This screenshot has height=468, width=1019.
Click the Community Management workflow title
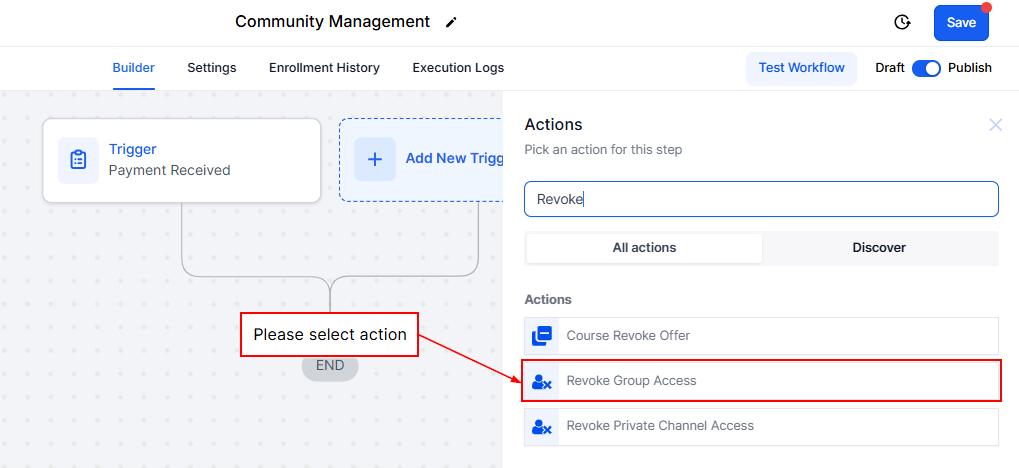pyautogui.click(x=332, y=21)
